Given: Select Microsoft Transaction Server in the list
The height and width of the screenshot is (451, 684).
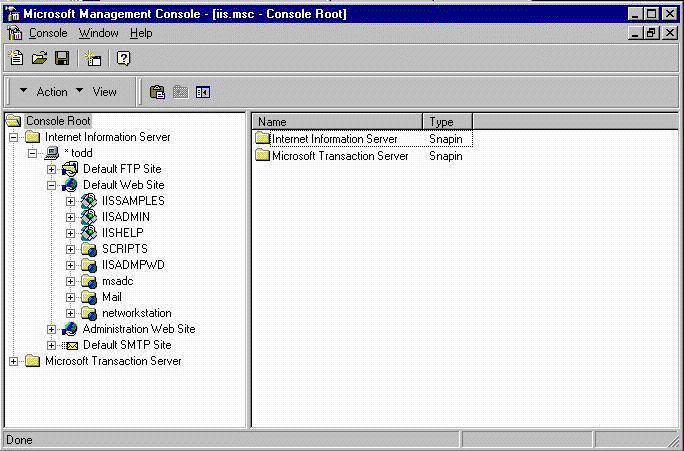Looking at the screenshot, I should click(340, 156).
